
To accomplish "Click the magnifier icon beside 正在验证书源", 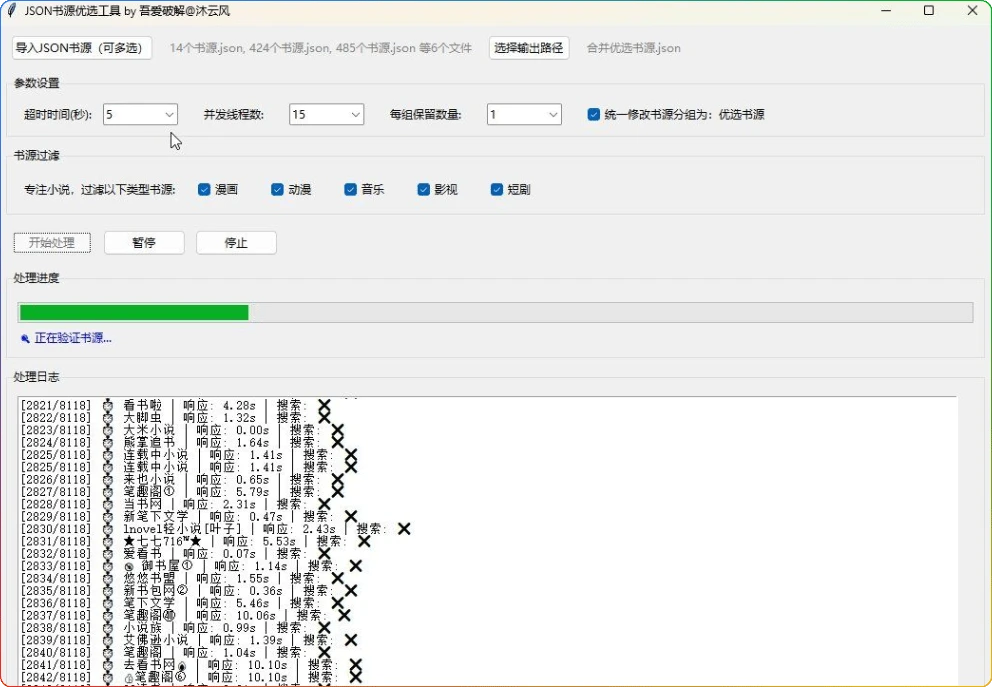I will (25, 339).
